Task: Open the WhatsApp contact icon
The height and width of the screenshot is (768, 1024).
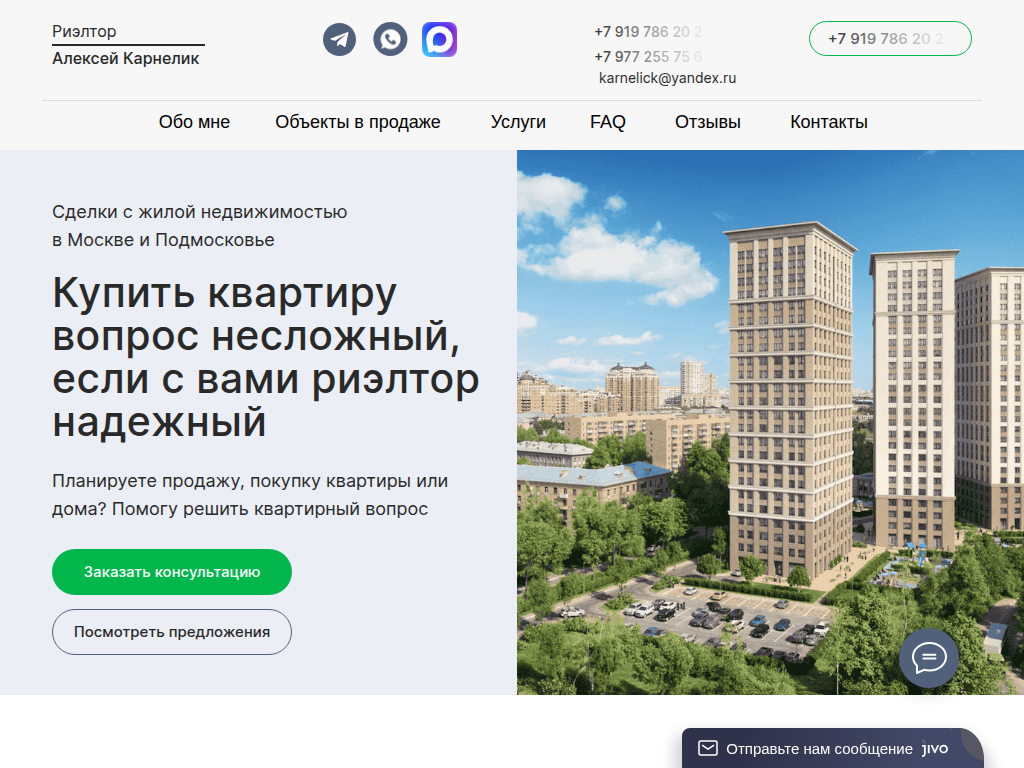Action: click(x=389, y=39)
